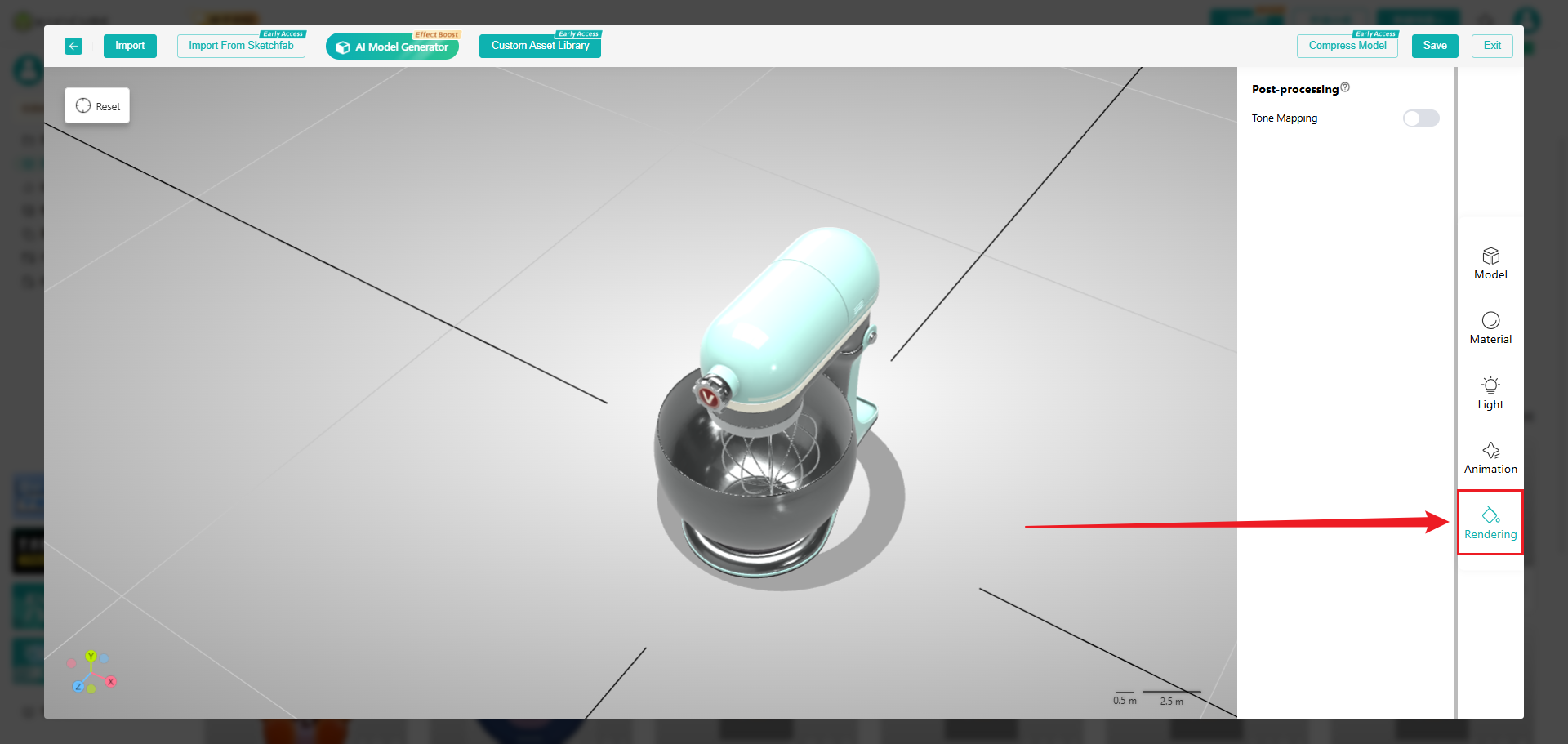Reset the viewport camera
The height and width of the screenshot is (744, 1568).
click(x=97, y=106)
